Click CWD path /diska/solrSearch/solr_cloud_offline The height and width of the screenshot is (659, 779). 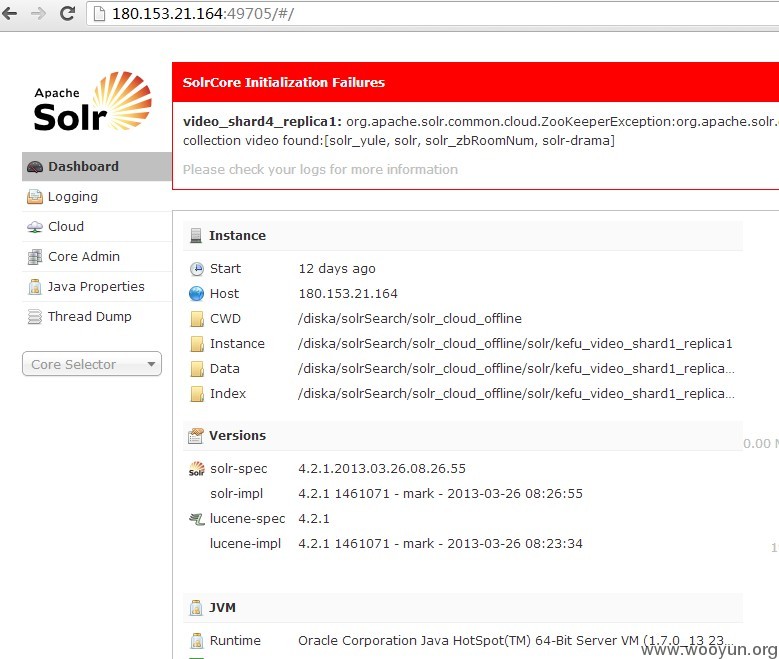pos(410,319)
